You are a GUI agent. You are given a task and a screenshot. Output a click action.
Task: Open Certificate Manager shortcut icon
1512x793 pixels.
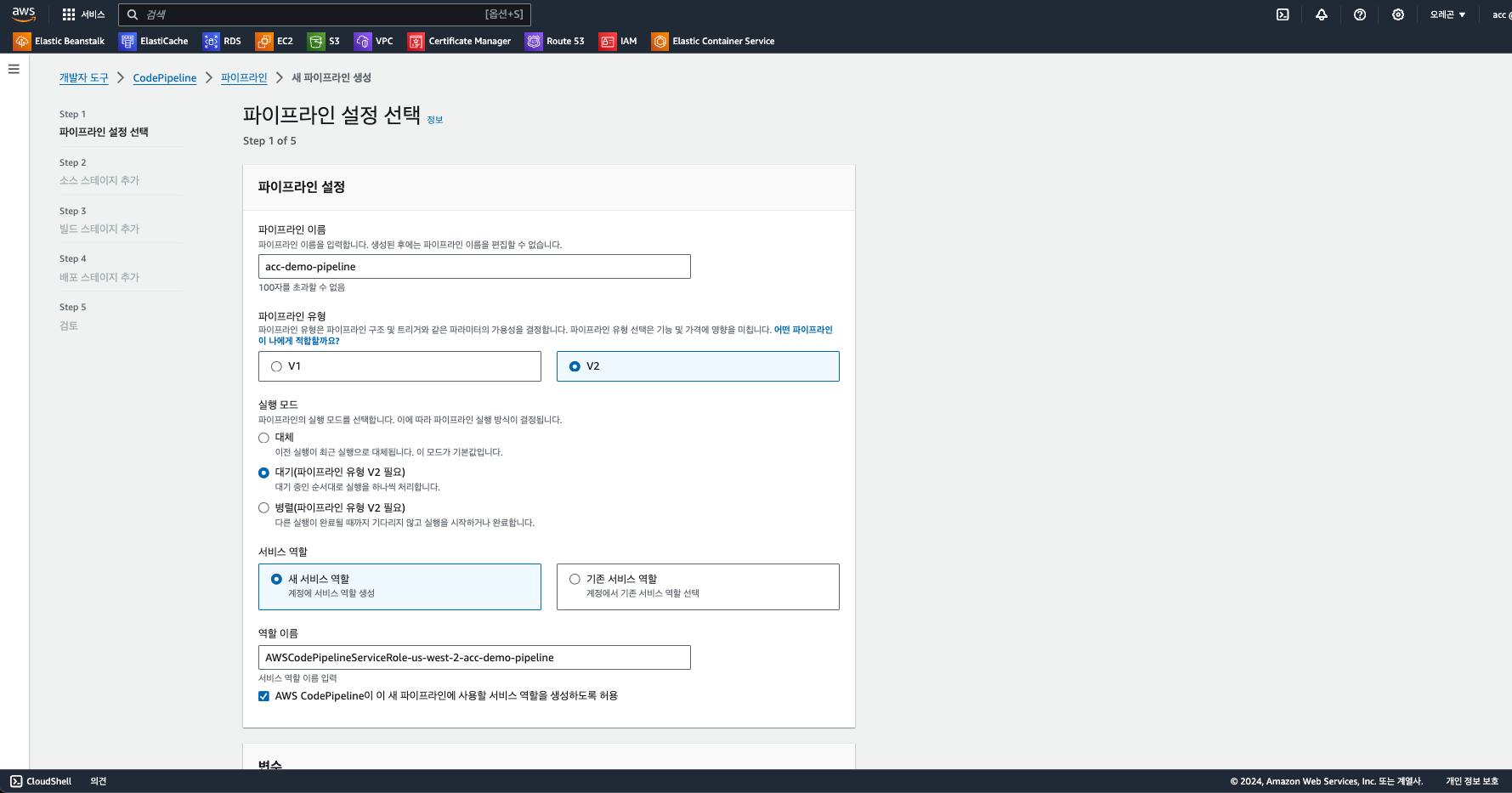click(416, 41)
